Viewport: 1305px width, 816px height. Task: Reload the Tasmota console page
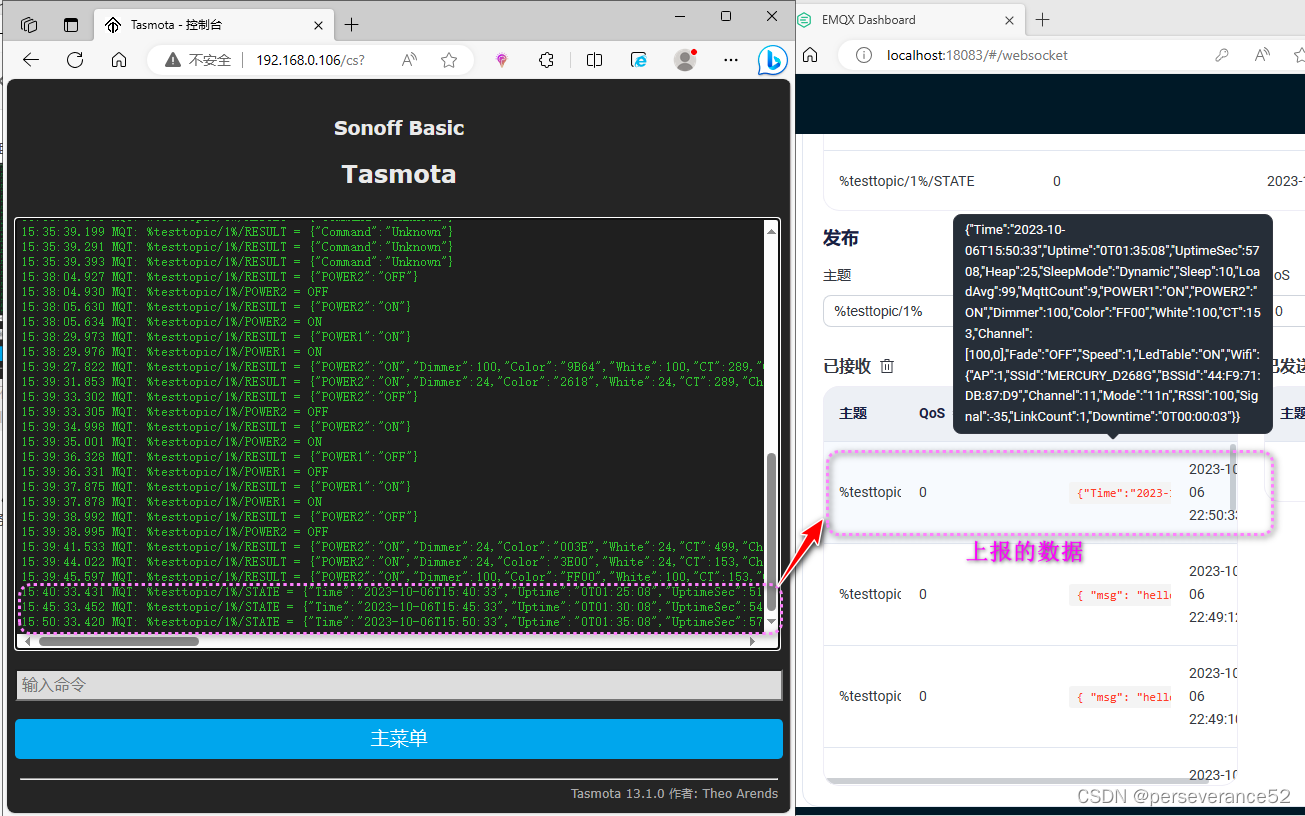75,60
